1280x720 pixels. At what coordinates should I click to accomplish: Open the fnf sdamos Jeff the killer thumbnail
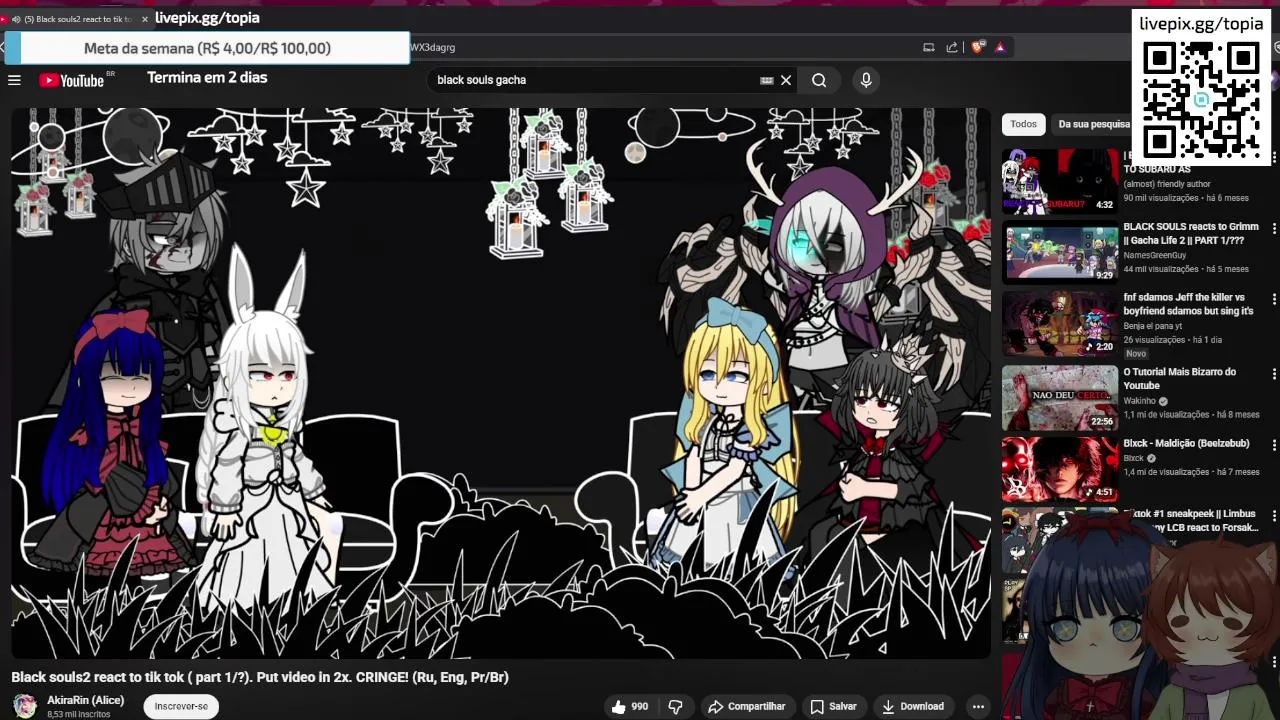pyautogui.click(x=1060, y=323)
